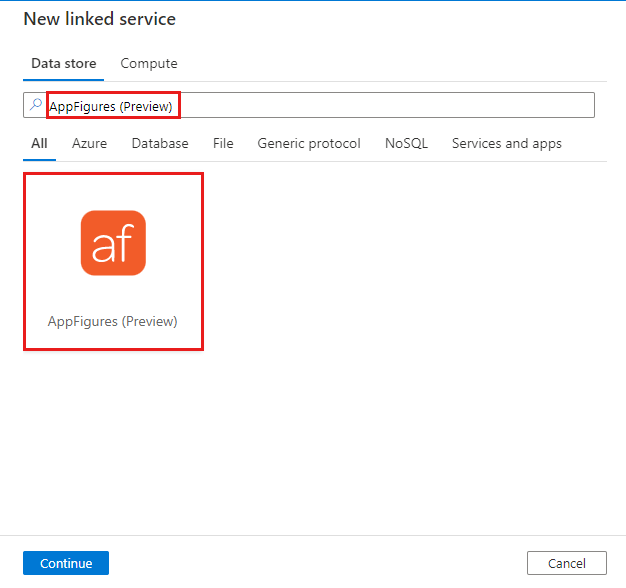The height and width of the screenshot is (588, 626).
Task: Filter connectors by NoSQL
Action: point(406,143)
